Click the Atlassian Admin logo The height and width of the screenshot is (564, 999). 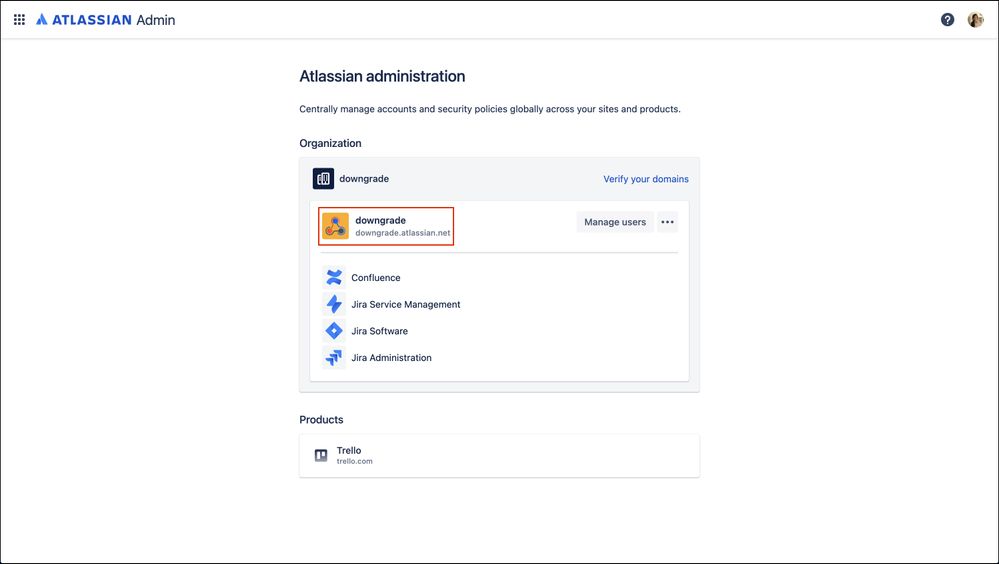(x=106, y=20)
